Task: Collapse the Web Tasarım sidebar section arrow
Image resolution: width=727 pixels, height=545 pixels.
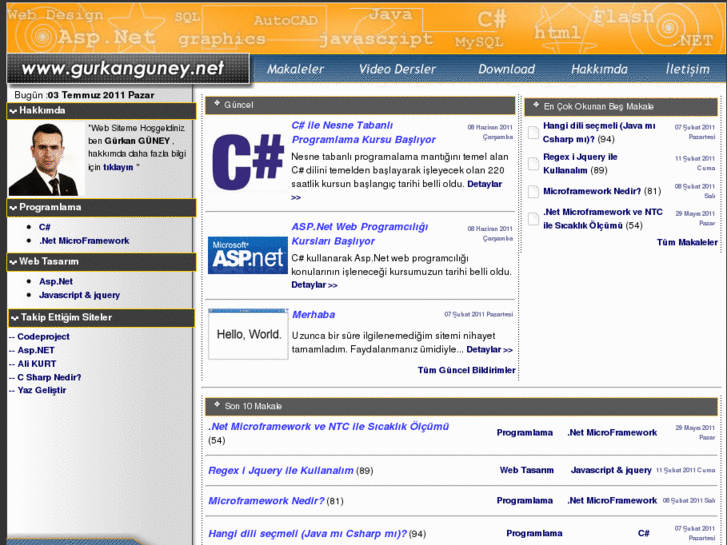Action: coord(13,262)
